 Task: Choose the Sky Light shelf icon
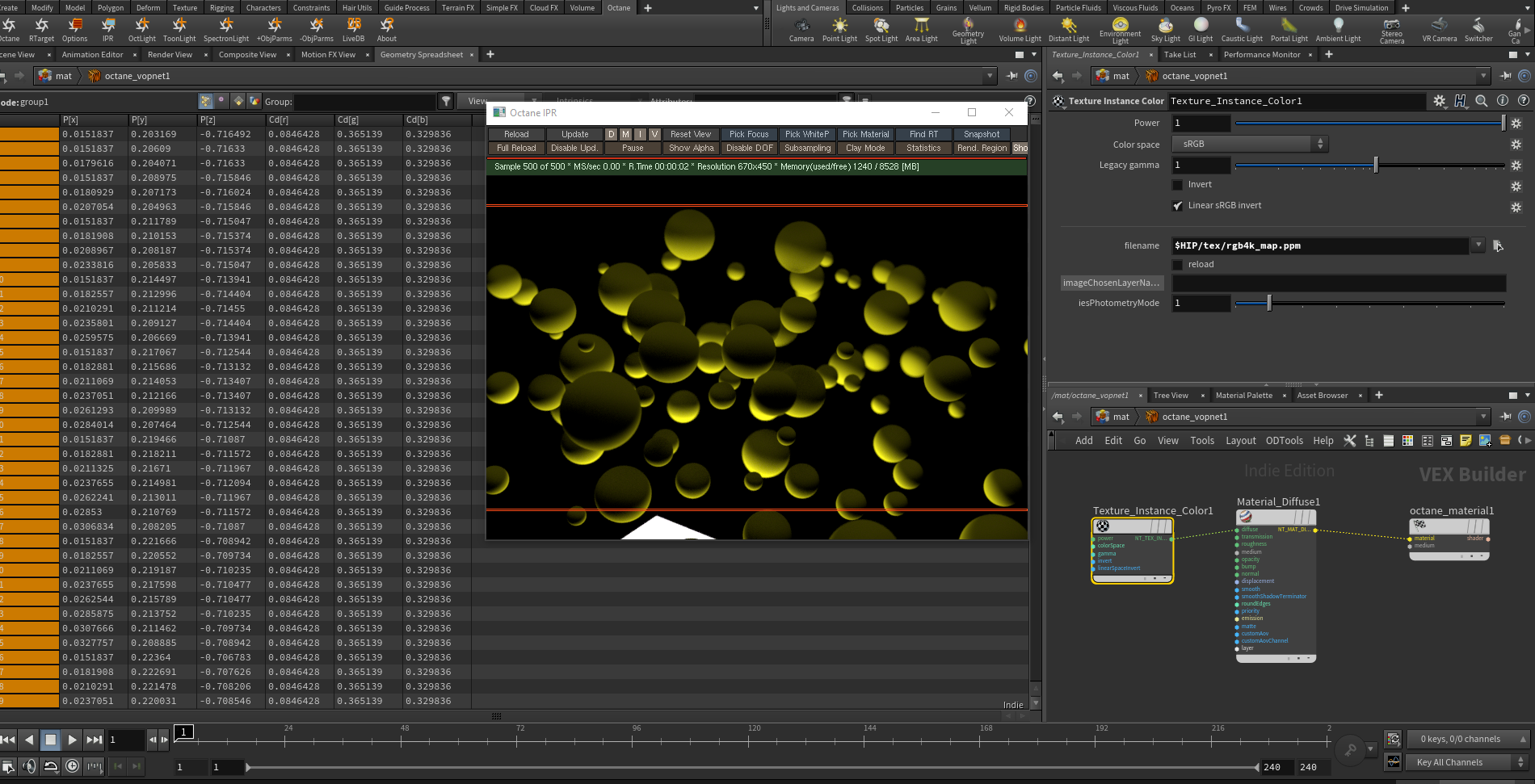coord(1165,30)
